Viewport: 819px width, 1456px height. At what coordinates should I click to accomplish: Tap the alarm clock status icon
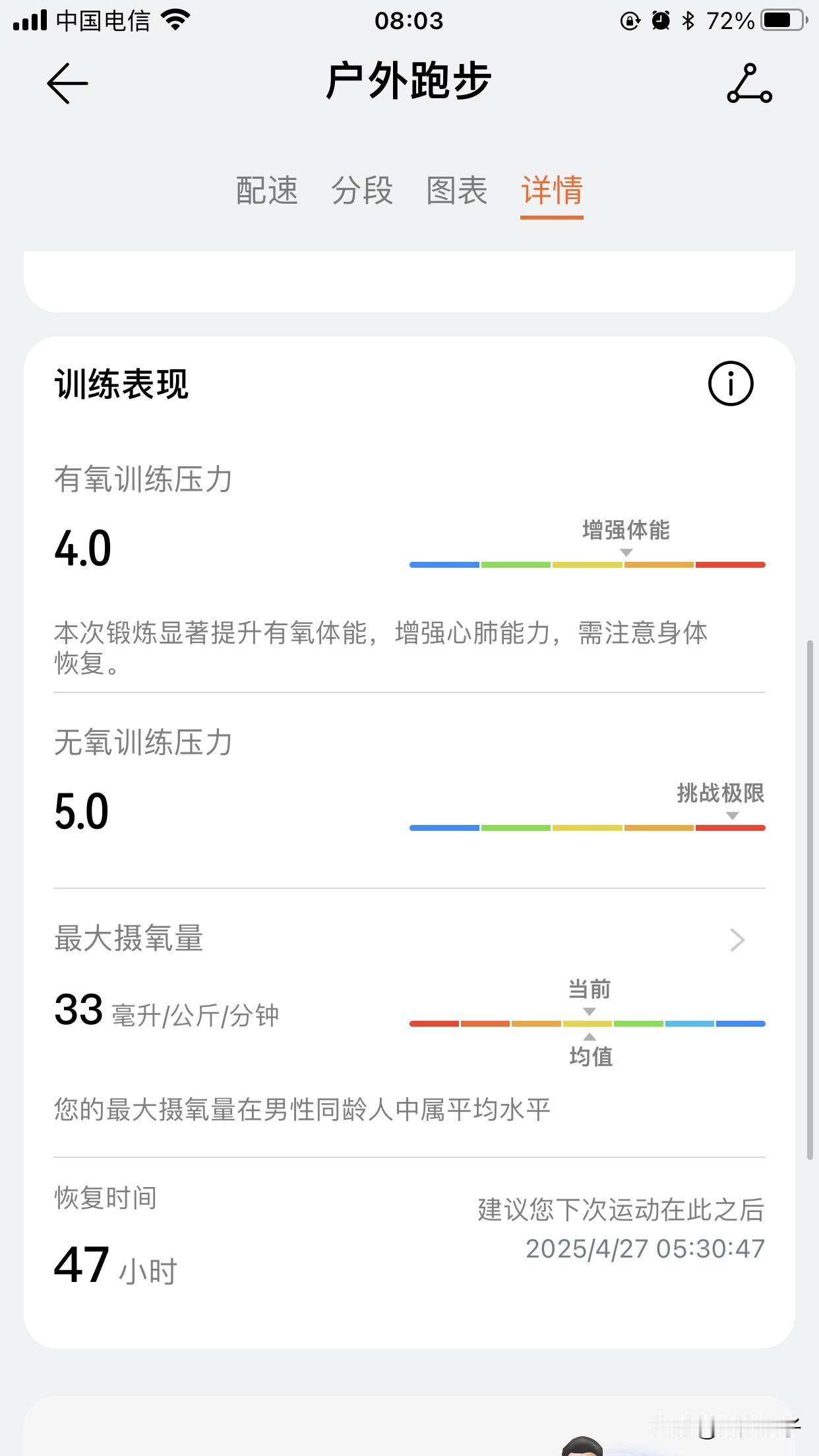660,20
